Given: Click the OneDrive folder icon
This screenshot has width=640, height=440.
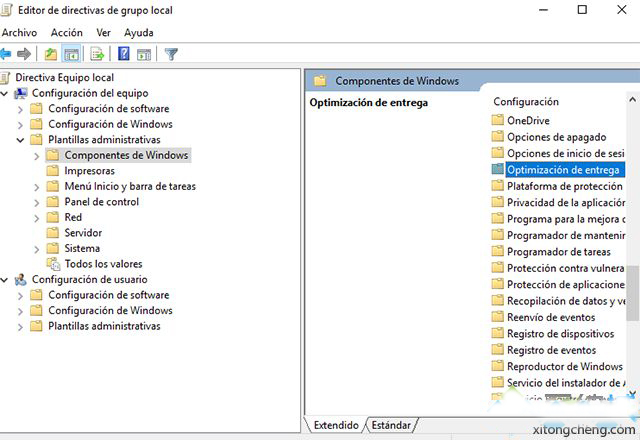Looking at the screenshot, I should 497,120.
